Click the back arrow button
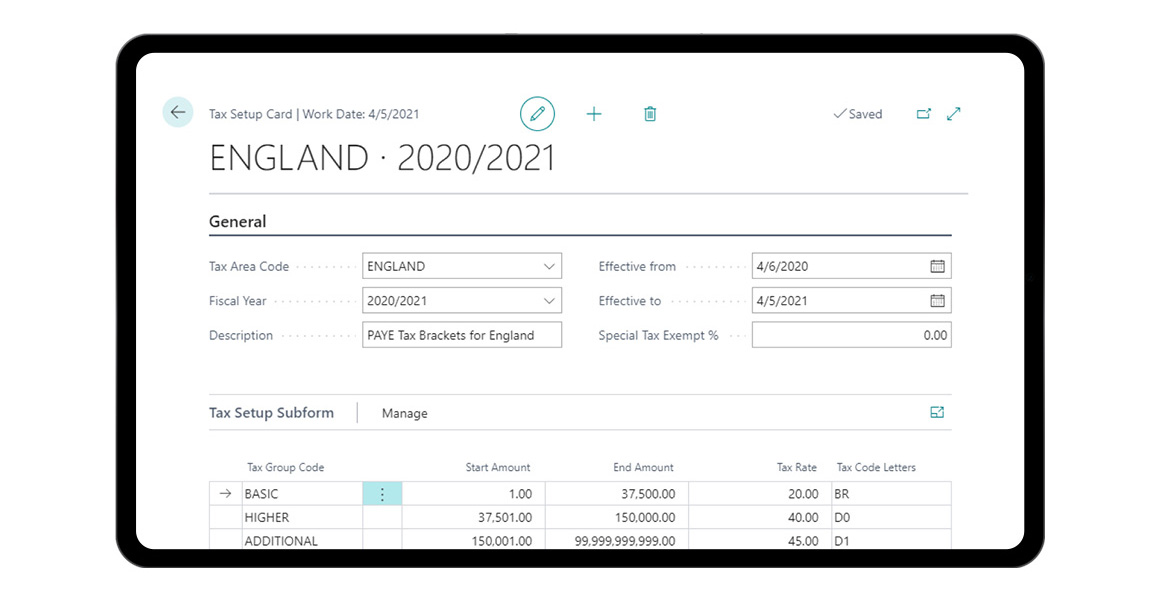This screenshot has height=600, width=1160. [x=178, y=113]
